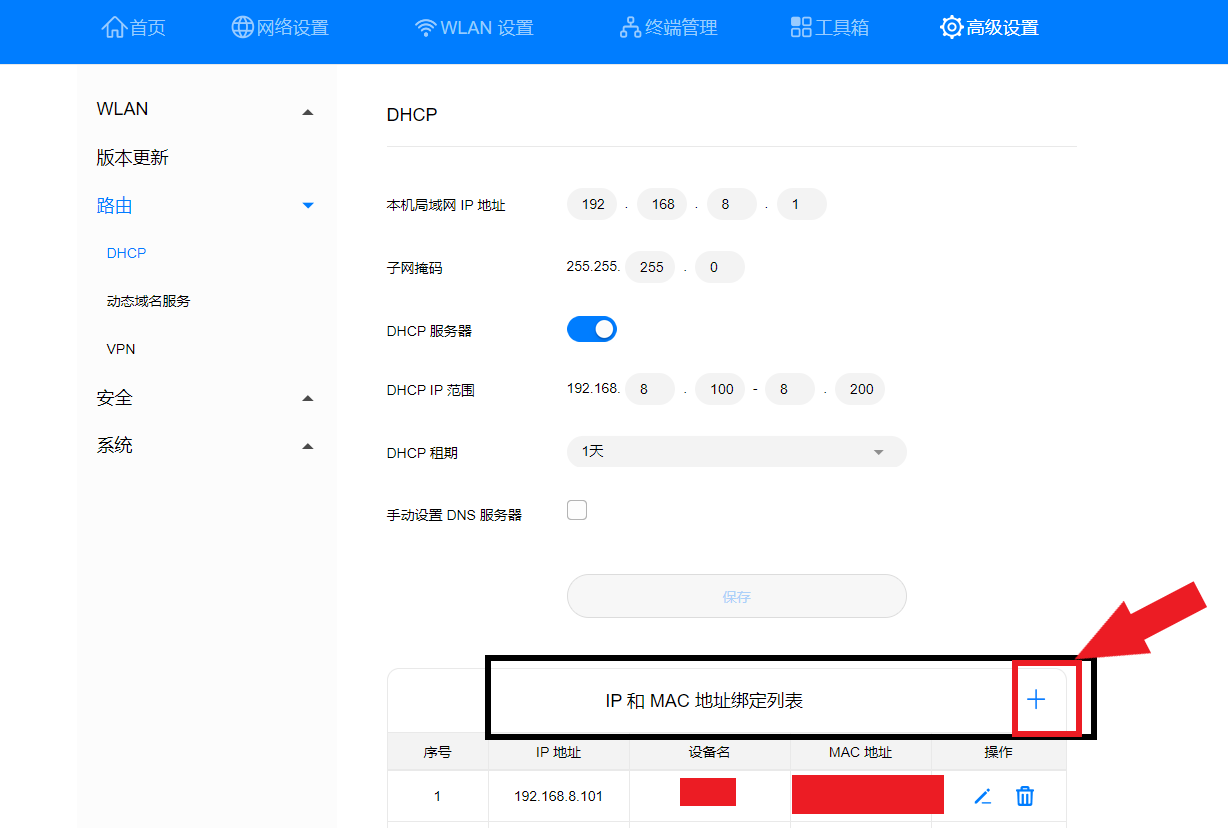Select 系统 in the sidebar
Screen dimensions: 1228x828
pyautogui.click(x=115, y=446)
